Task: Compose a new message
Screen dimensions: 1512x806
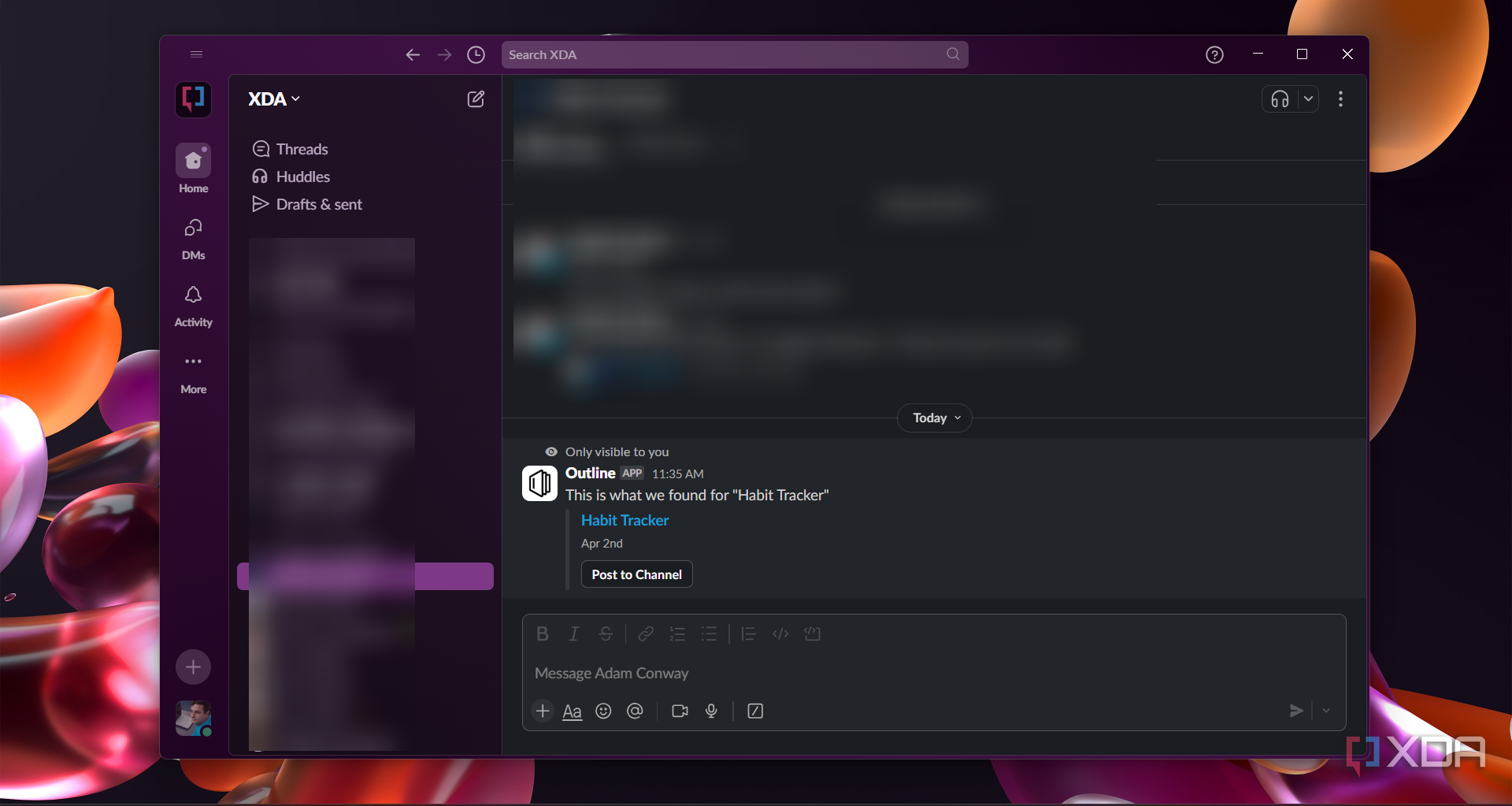Action: [x=476, y=99]
